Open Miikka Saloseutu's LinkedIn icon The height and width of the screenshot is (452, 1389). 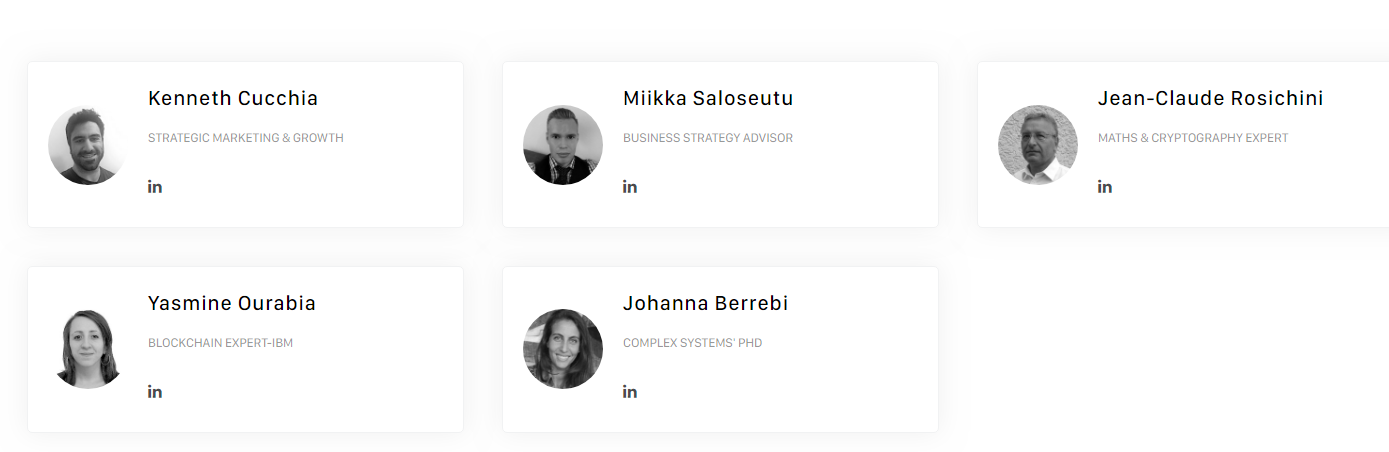tap(630, 187)
